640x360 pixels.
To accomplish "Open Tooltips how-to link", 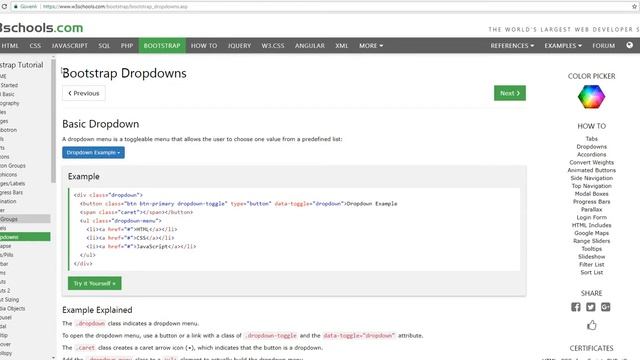I will click(591, 249).
